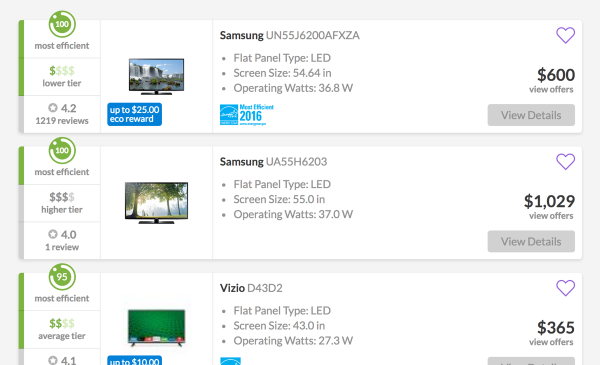Click the 95 efficiency score badge for Vizio
Screen dimensions: 600x365
pyautogui.click(x=62, y=277)
